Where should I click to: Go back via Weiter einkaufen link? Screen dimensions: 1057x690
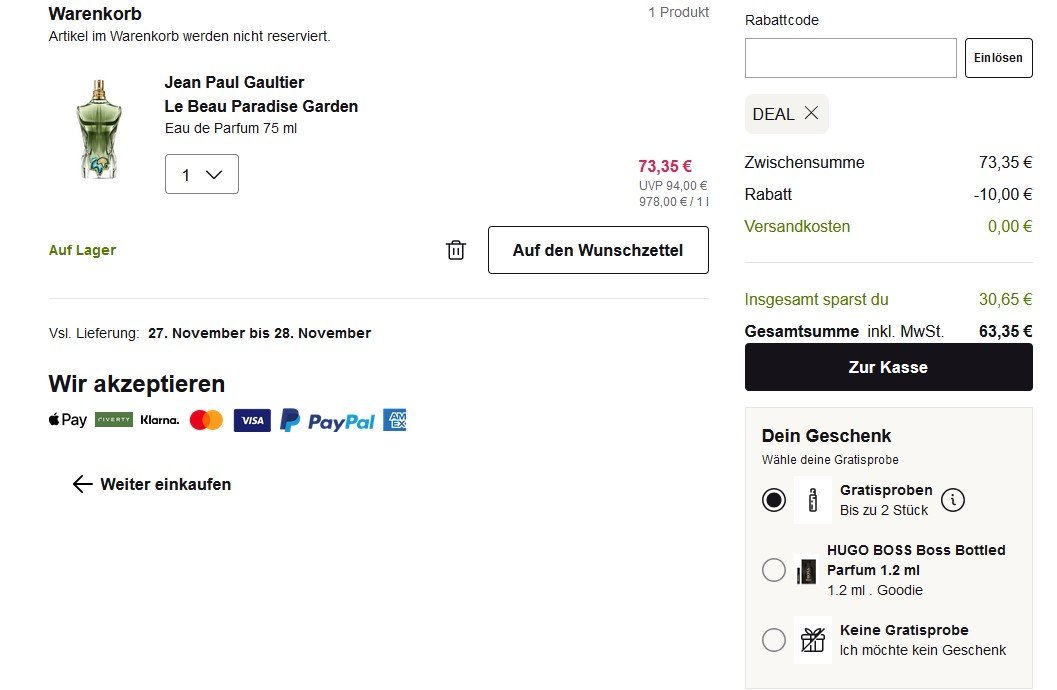coord(152,484)
